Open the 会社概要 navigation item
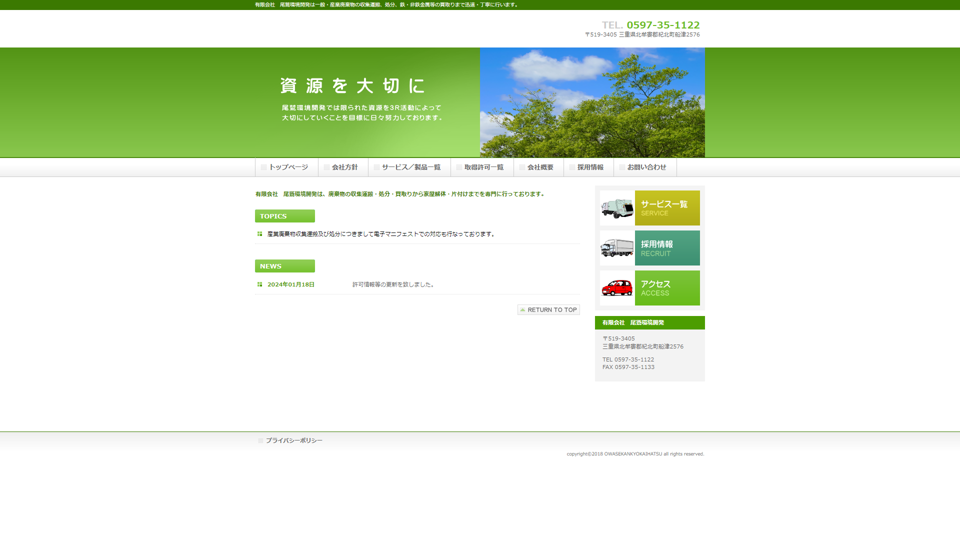This screenshot has height=540, width=960. (538, 168)
